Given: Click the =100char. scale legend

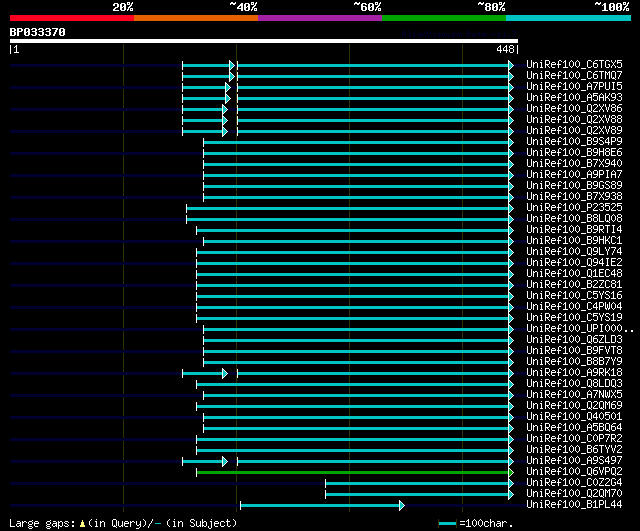Looking at the screenshot, I should 476,524.
